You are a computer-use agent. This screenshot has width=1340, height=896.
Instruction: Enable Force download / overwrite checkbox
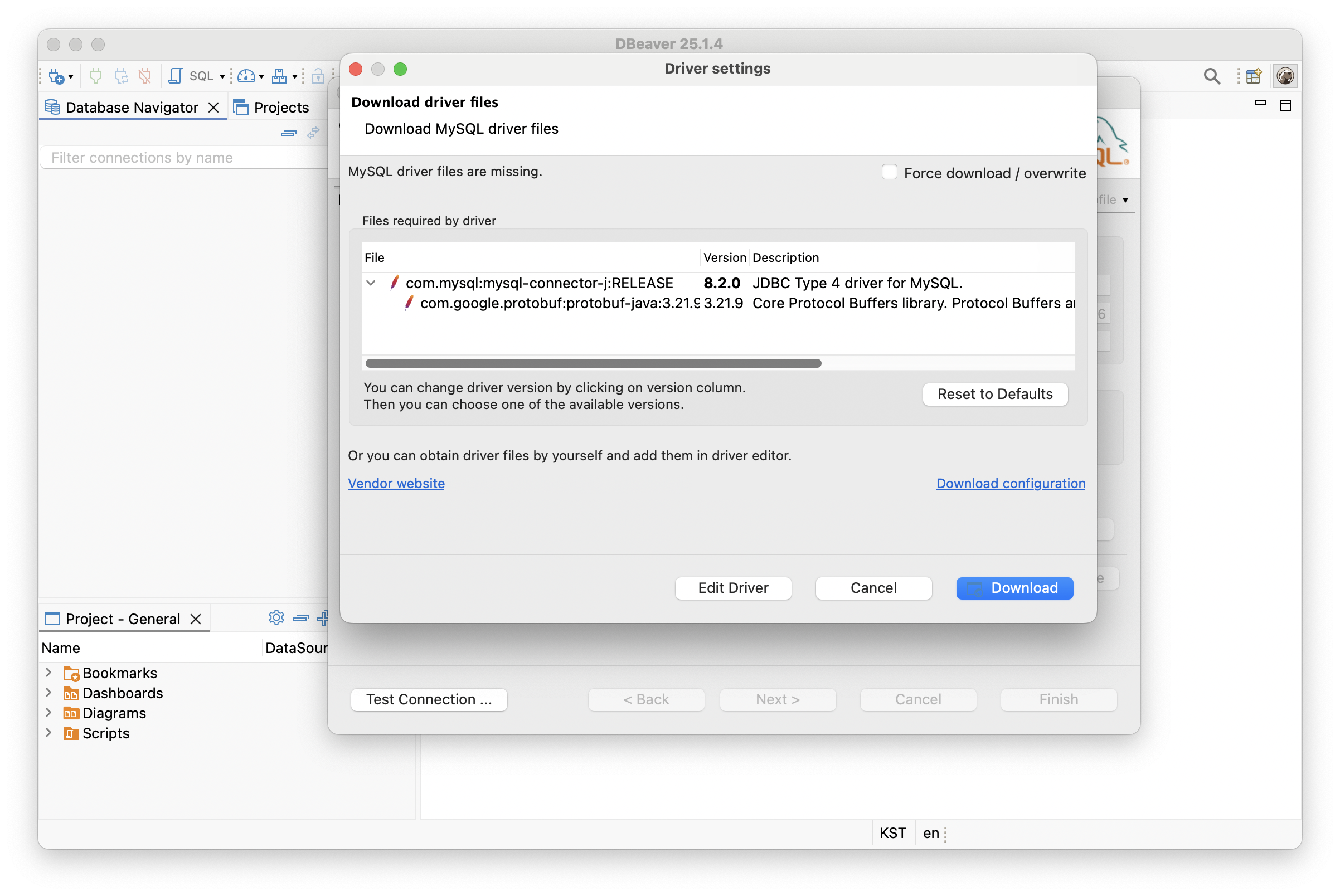tap(889, 172)
